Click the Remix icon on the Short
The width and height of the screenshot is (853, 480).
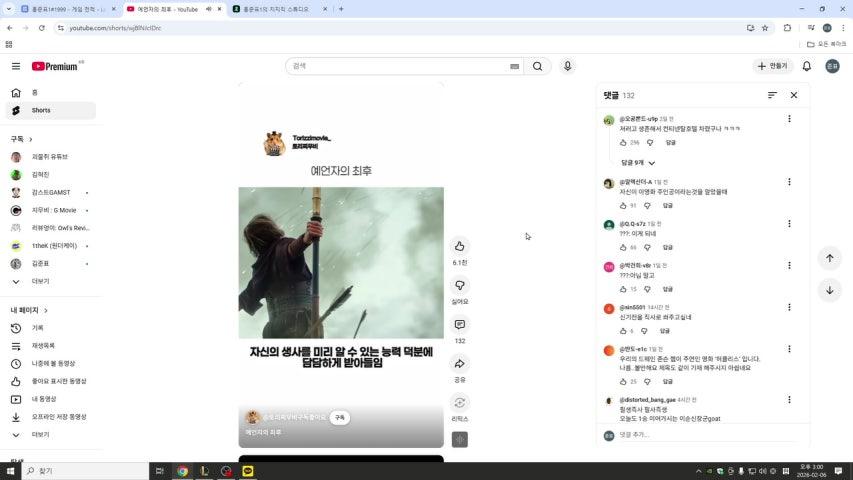(459, 403)
